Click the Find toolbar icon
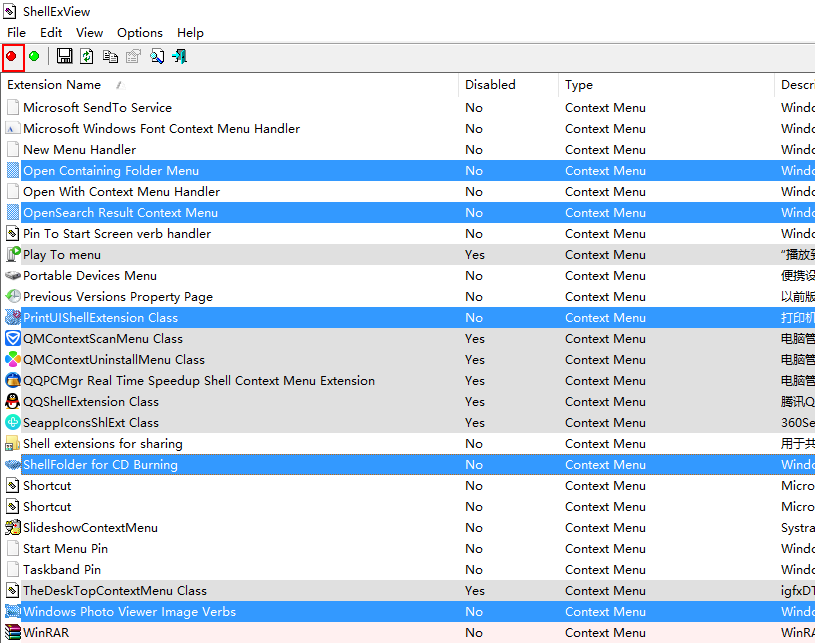The height and width of the screenshot is (643, 815). tap(157, 56)
